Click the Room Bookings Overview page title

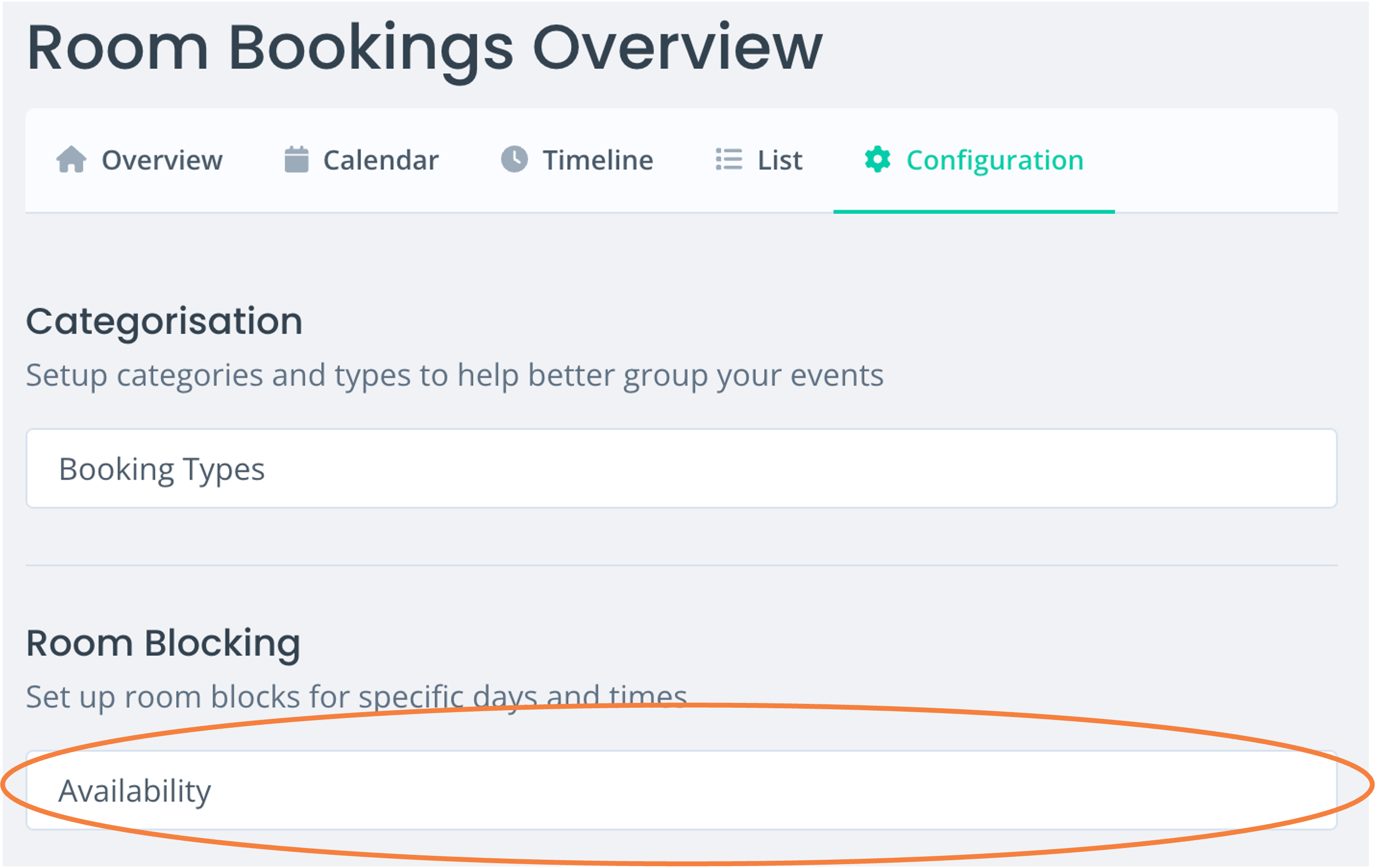(x=425, y=50)
